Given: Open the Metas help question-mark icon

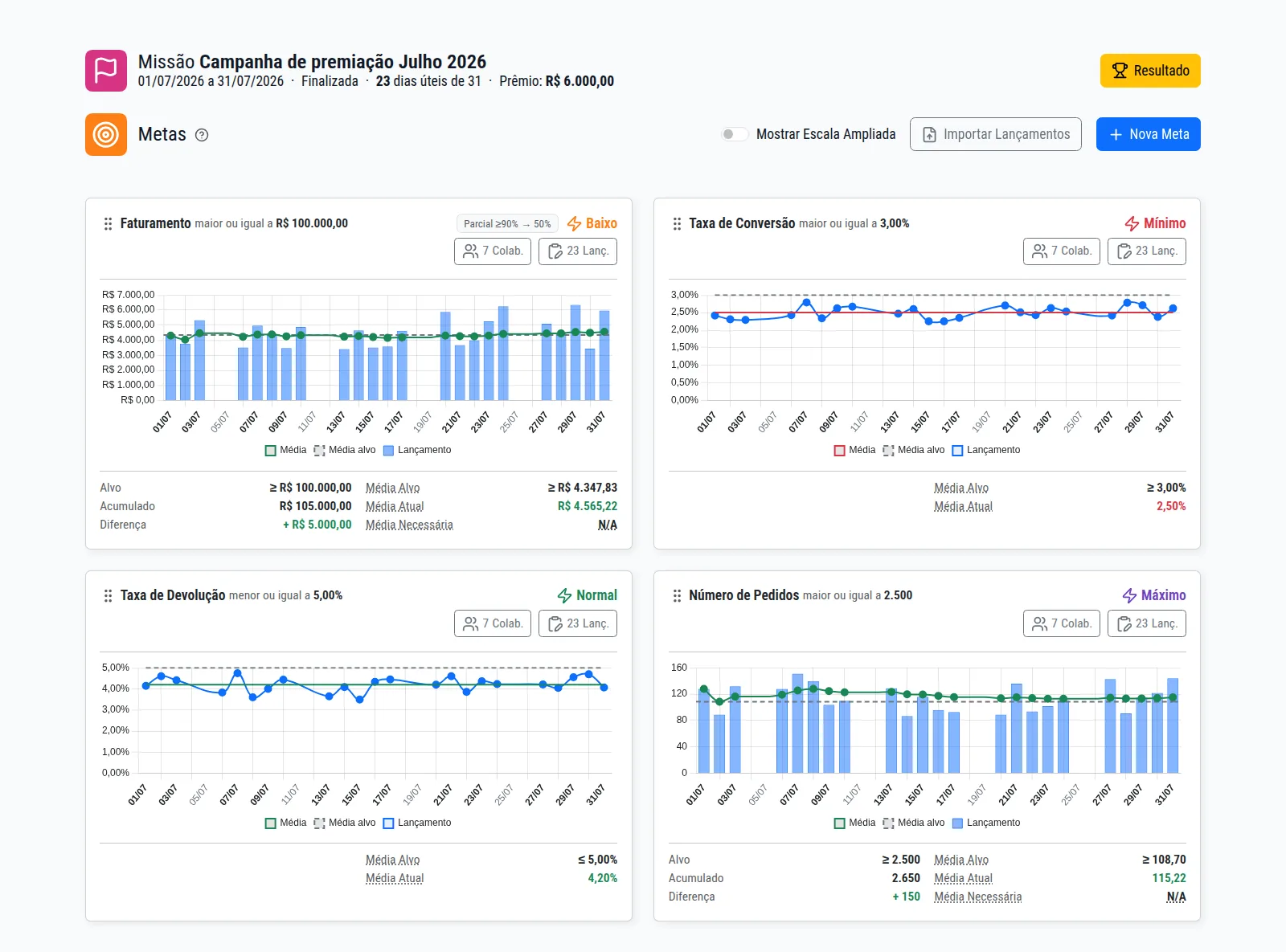Looking at the screenshot, I should (x=202, y=135).
